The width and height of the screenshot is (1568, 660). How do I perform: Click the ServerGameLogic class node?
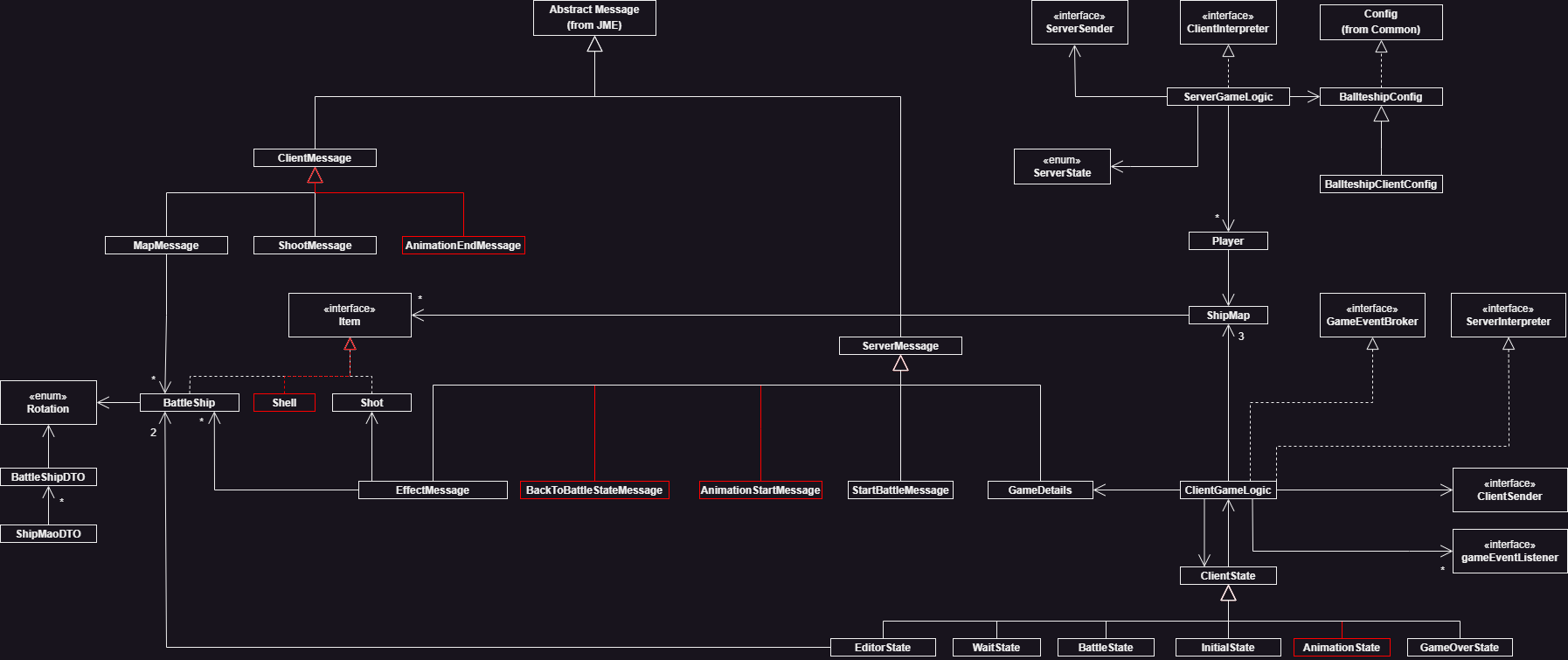pyautogui.click(x=1228, y=97)
